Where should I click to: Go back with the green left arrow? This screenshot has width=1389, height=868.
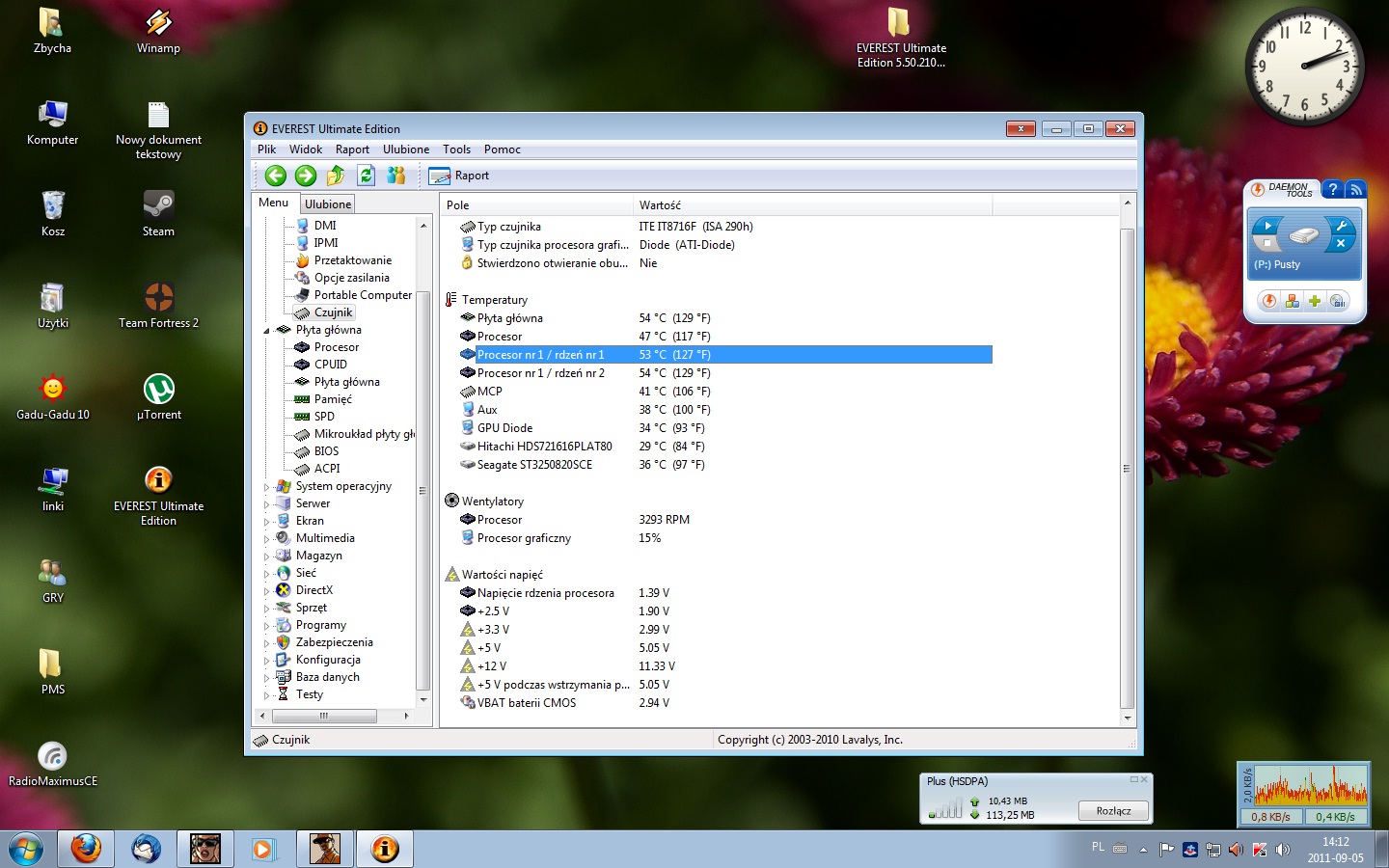point(276,176)
